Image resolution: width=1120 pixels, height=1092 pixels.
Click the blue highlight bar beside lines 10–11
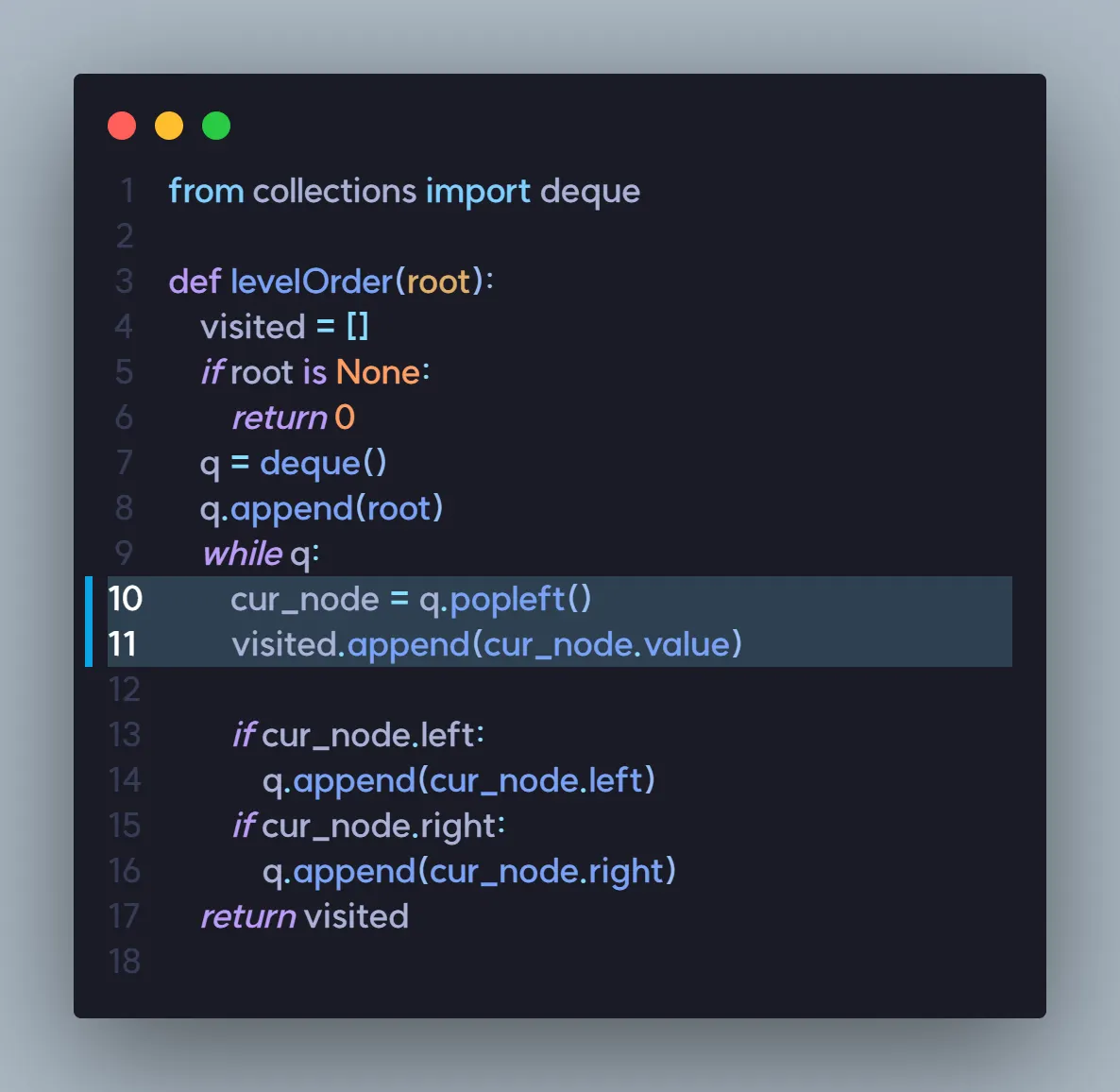coord(89,622)
